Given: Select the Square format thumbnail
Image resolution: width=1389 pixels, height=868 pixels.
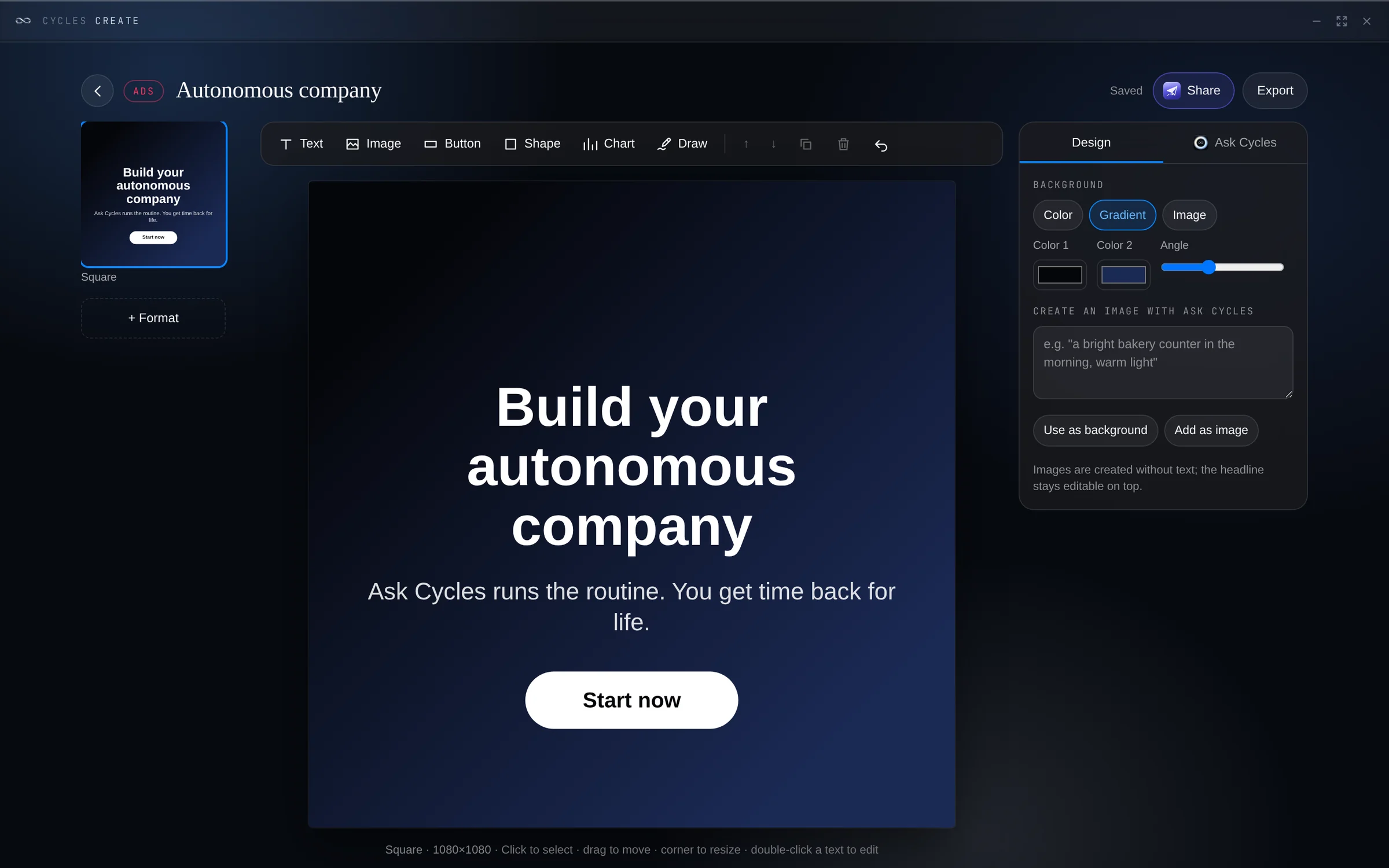Looking at the screenshot, I should coord(153,194).
